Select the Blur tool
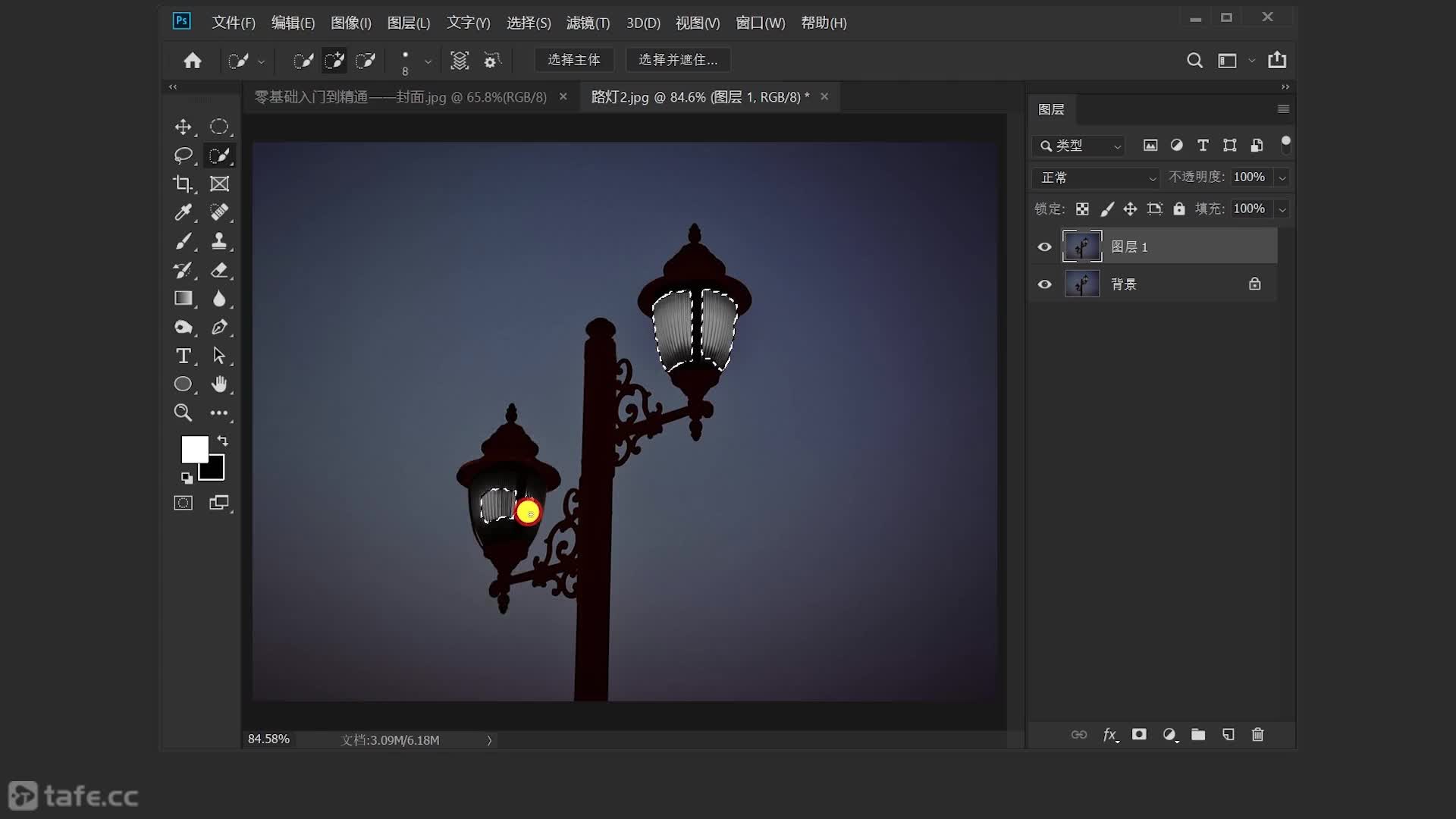This screenshot has width=1456, height=819. click(x=219, y=299)
